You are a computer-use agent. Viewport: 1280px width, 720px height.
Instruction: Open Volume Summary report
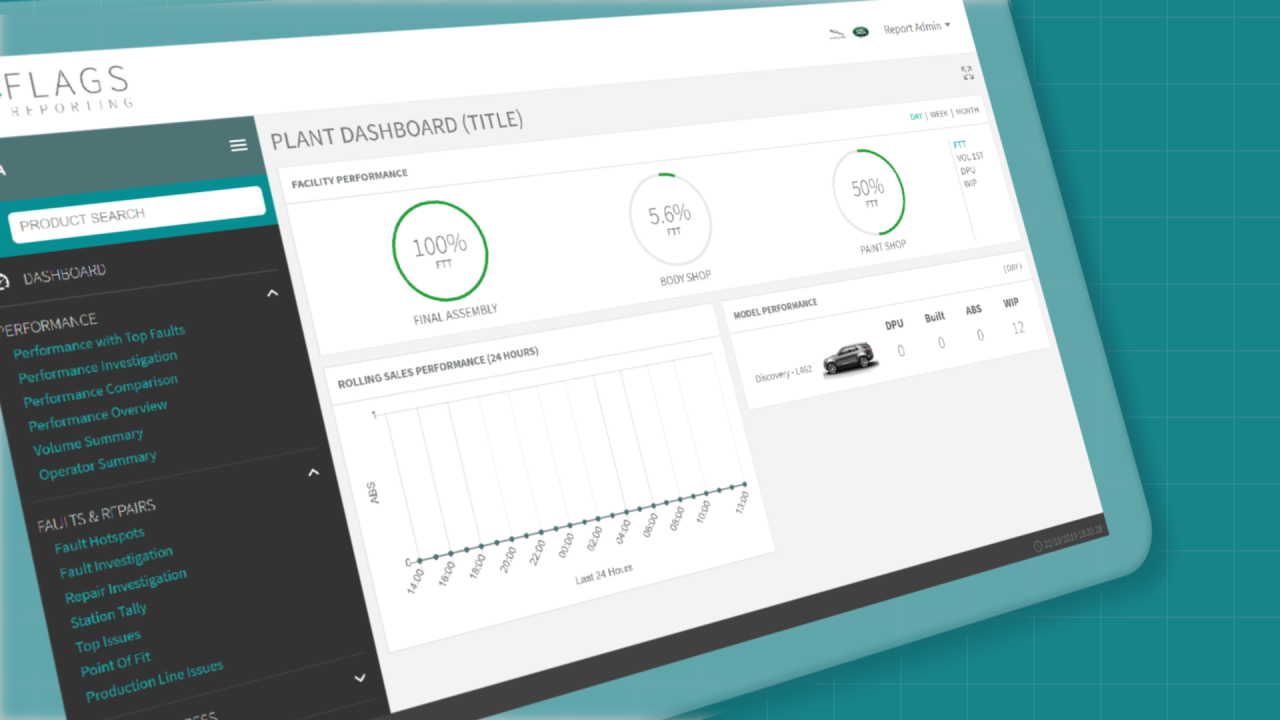(88, 442)
